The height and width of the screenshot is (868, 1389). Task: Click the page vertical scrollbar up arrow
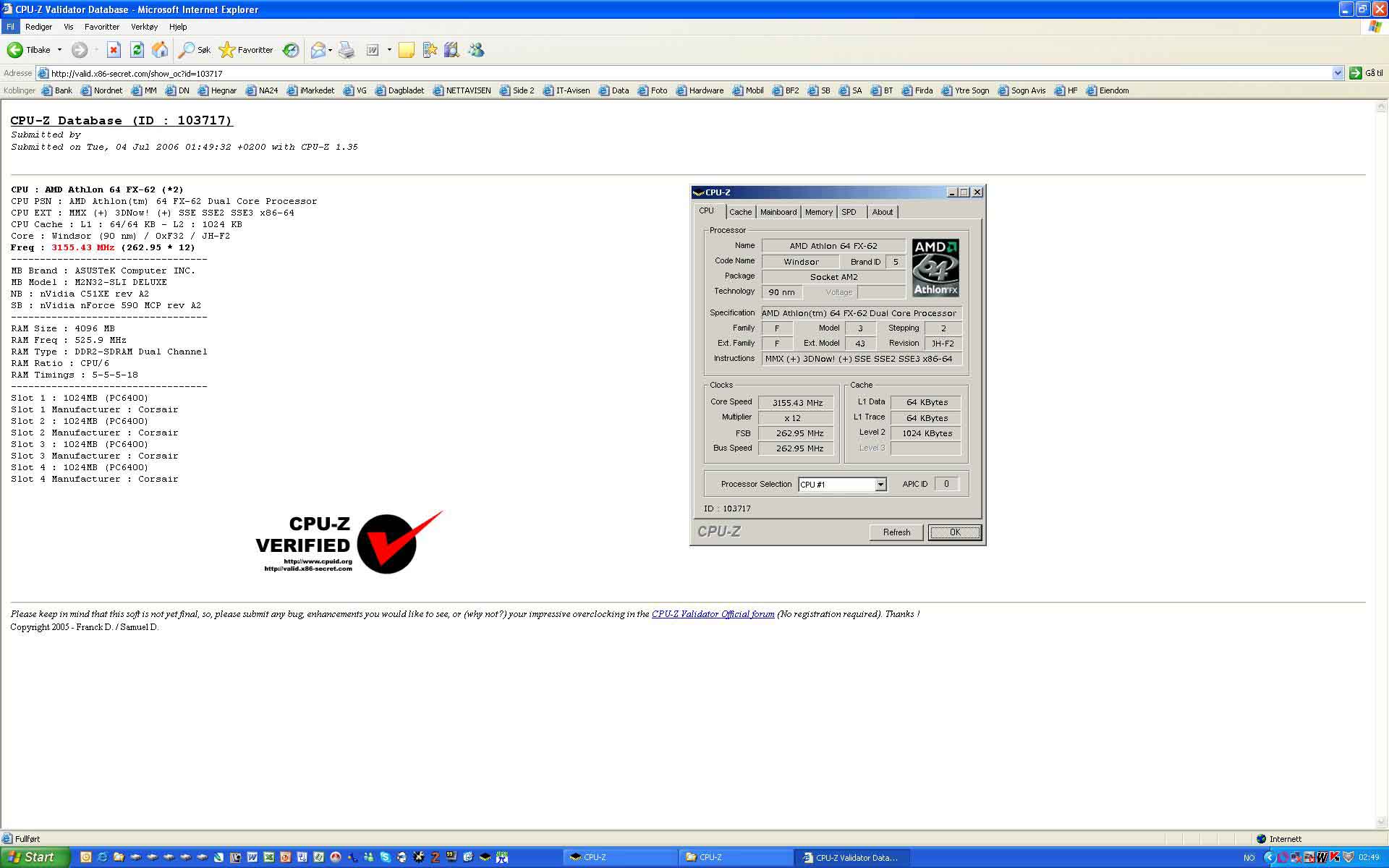click(x=1381, y=106)
